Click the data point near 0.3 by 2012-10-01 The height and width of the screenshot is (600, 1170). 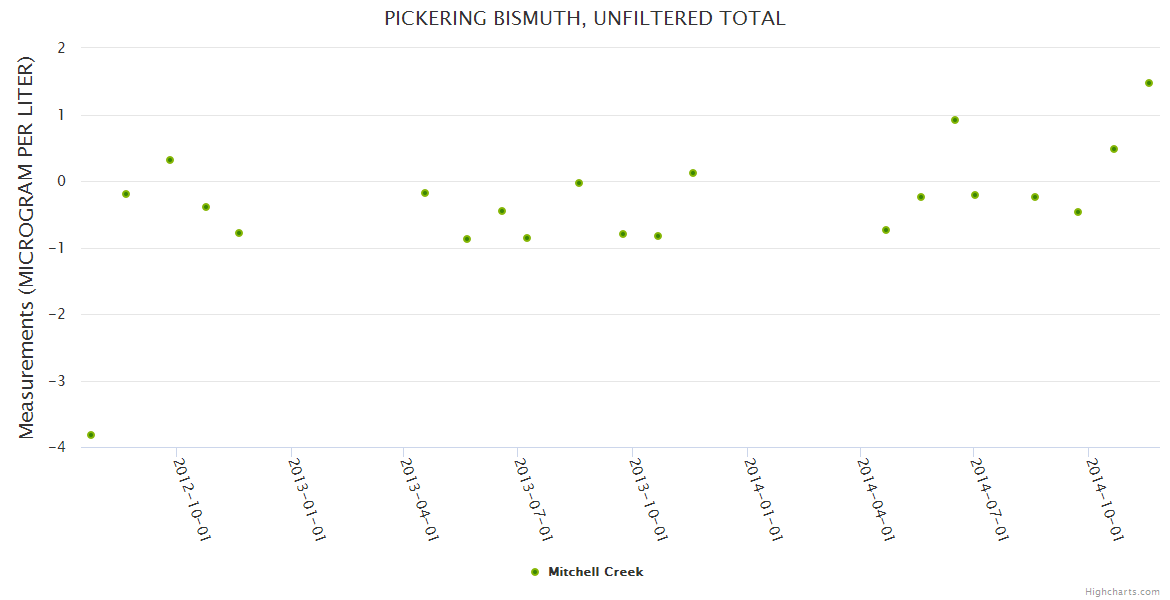[x=170, y=160]
